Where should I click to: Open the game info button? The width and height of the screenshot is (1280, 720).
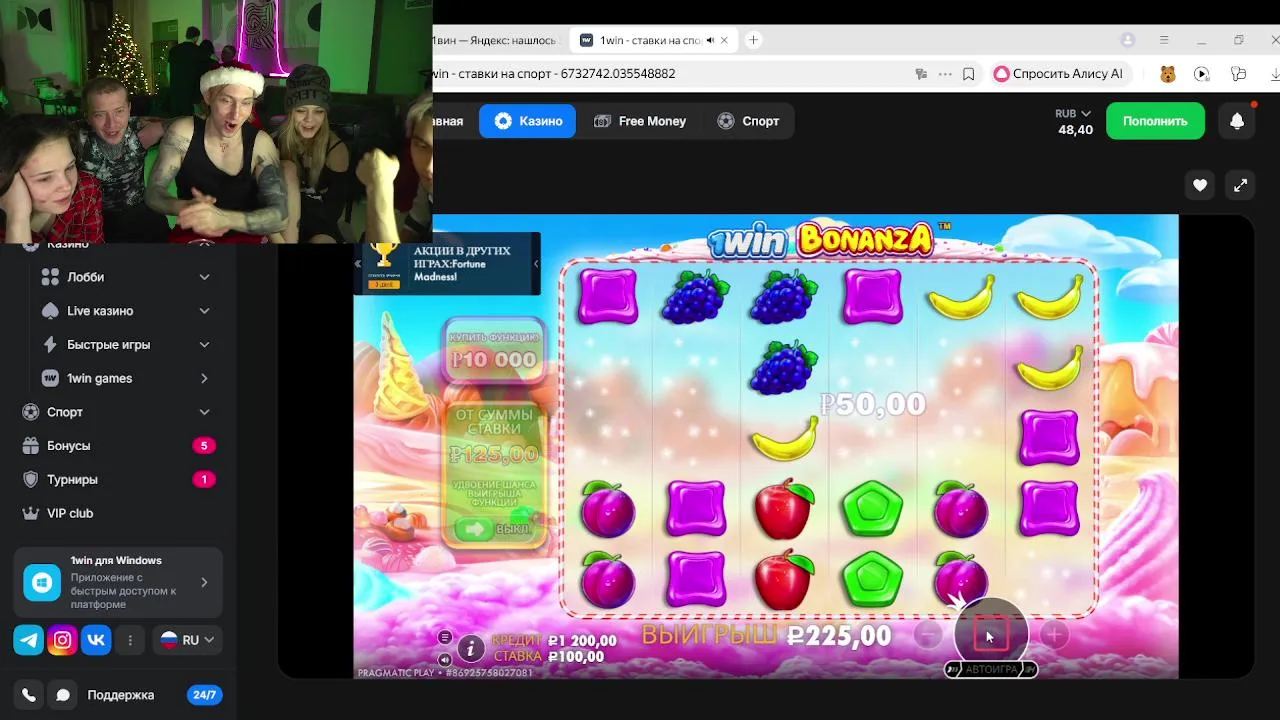coord(471,648)
